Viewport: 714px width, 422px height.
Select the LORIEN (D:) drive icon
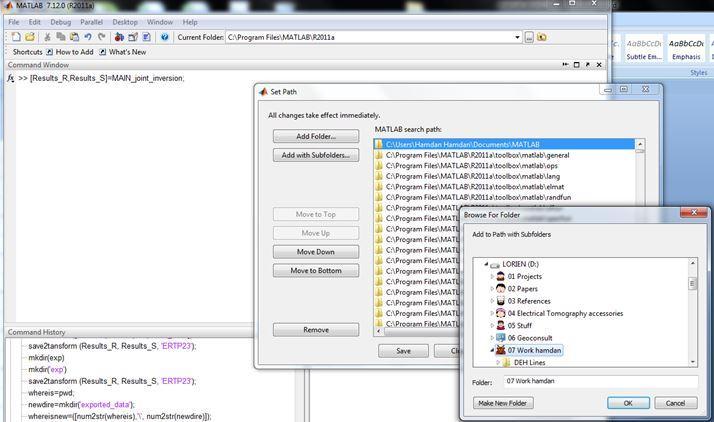click(x=495, y=264)
